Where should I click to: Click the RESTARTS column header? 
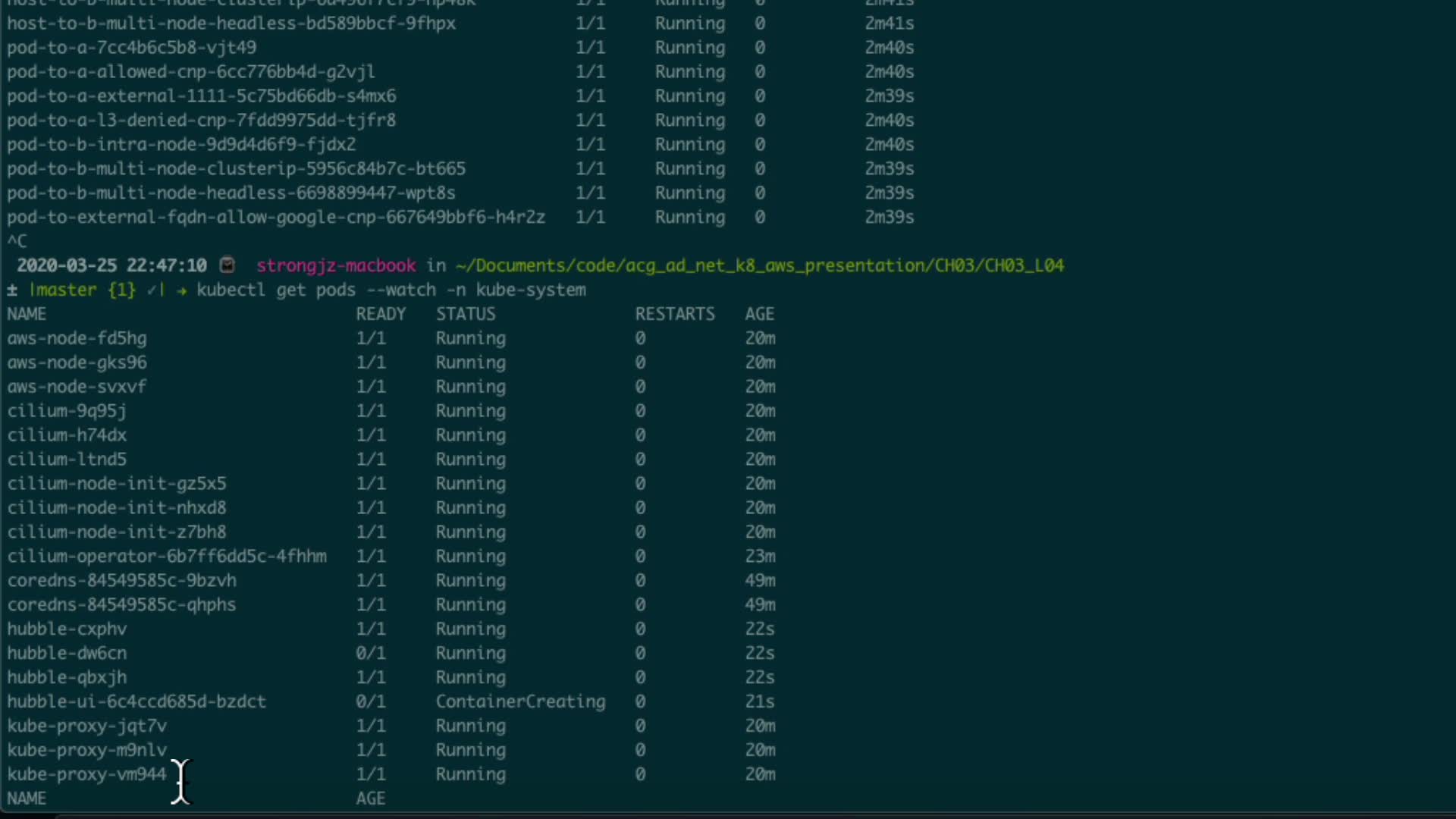point(675,314)
